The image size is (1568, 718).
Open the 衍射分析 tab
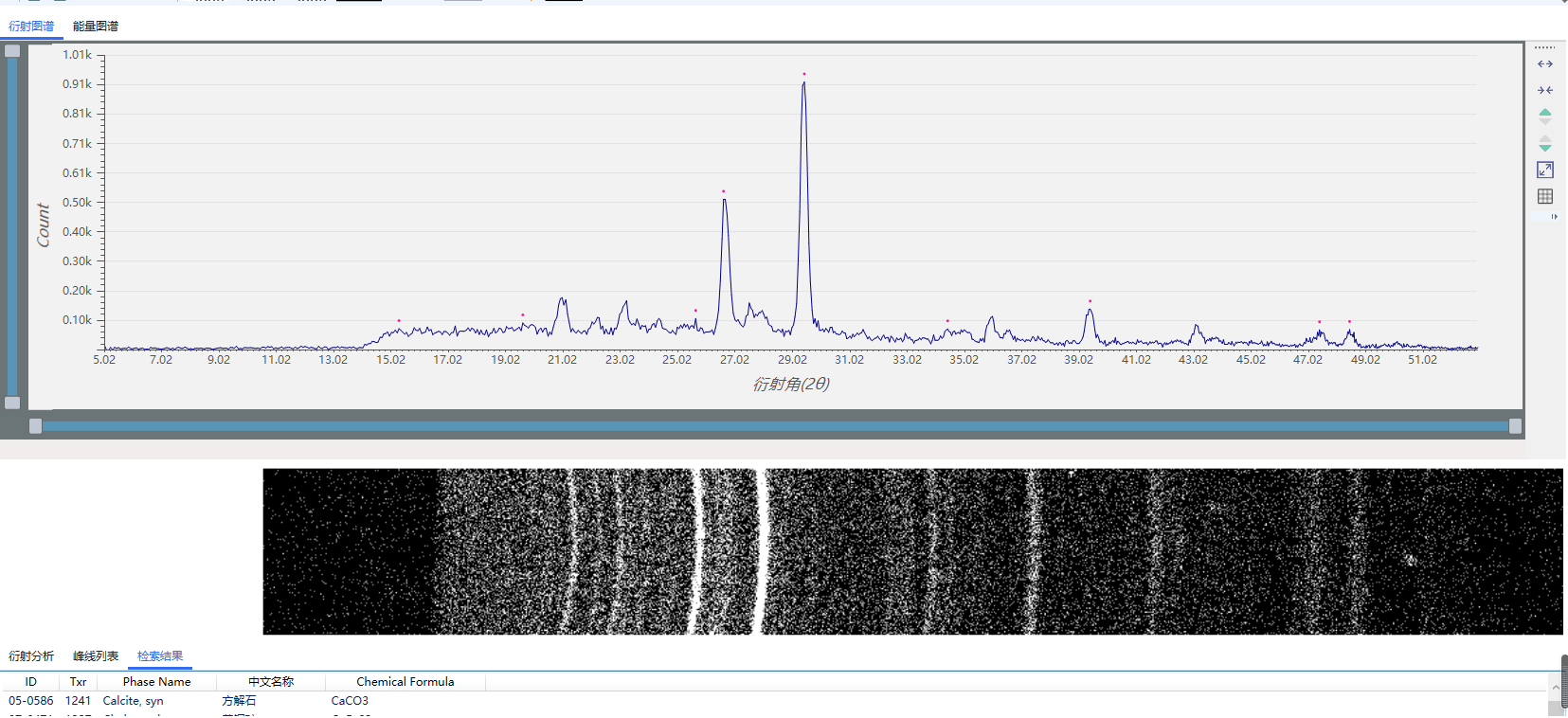coord(31,655)
